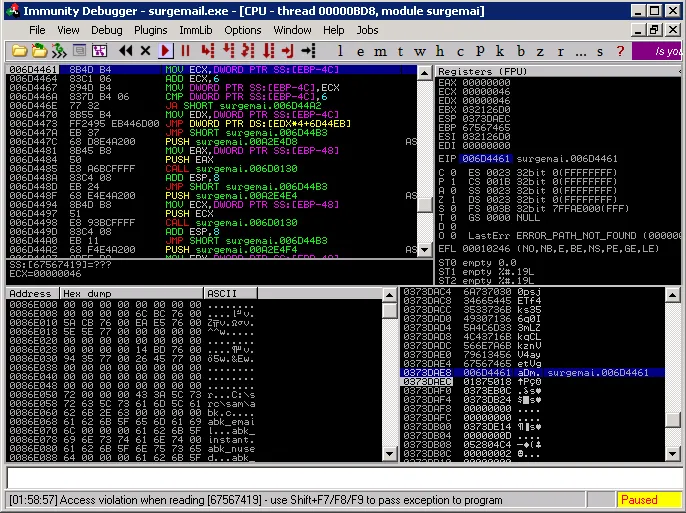Open the ImmLib menu

[x=196, y=30]
